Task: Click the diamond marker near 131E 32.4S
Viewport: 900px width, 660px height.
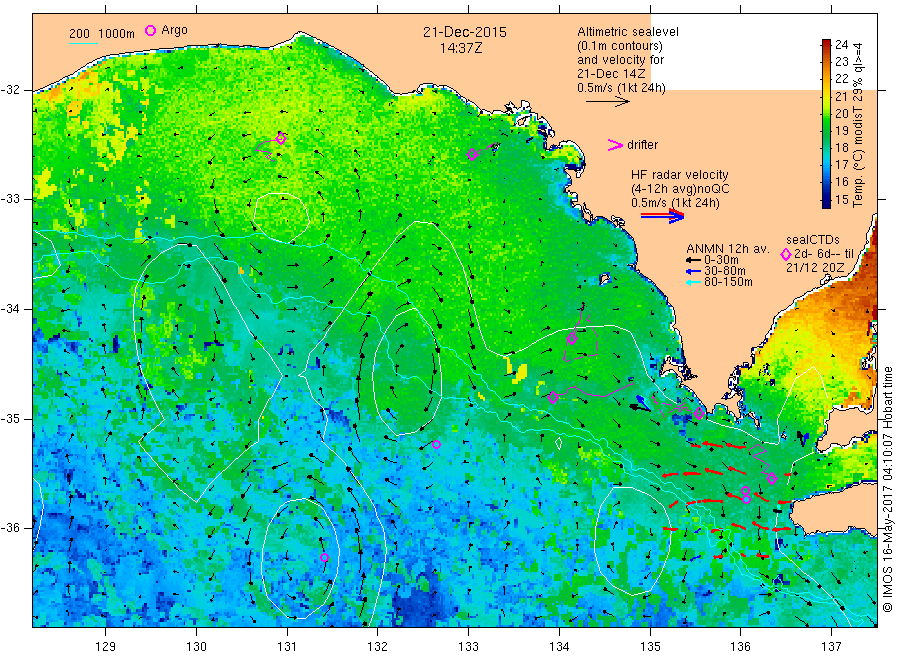Action: pos(281,138)
